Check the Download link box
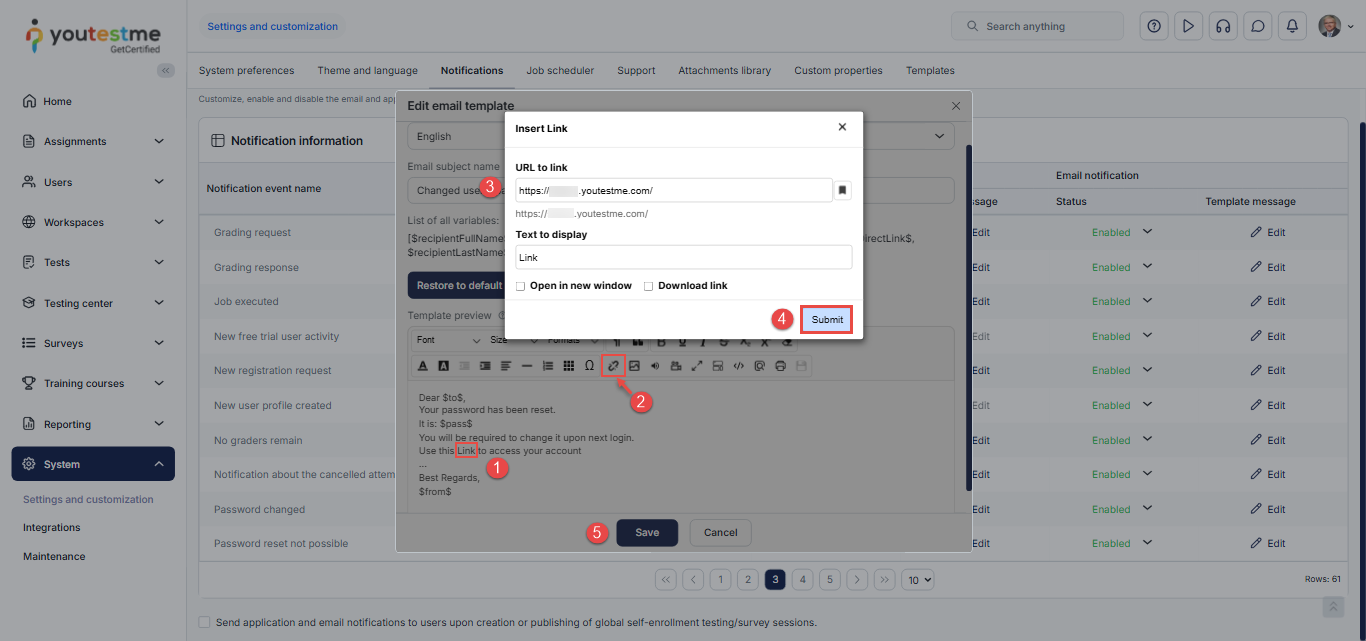Screen dimensions: 1366x641 pos(648,286)
